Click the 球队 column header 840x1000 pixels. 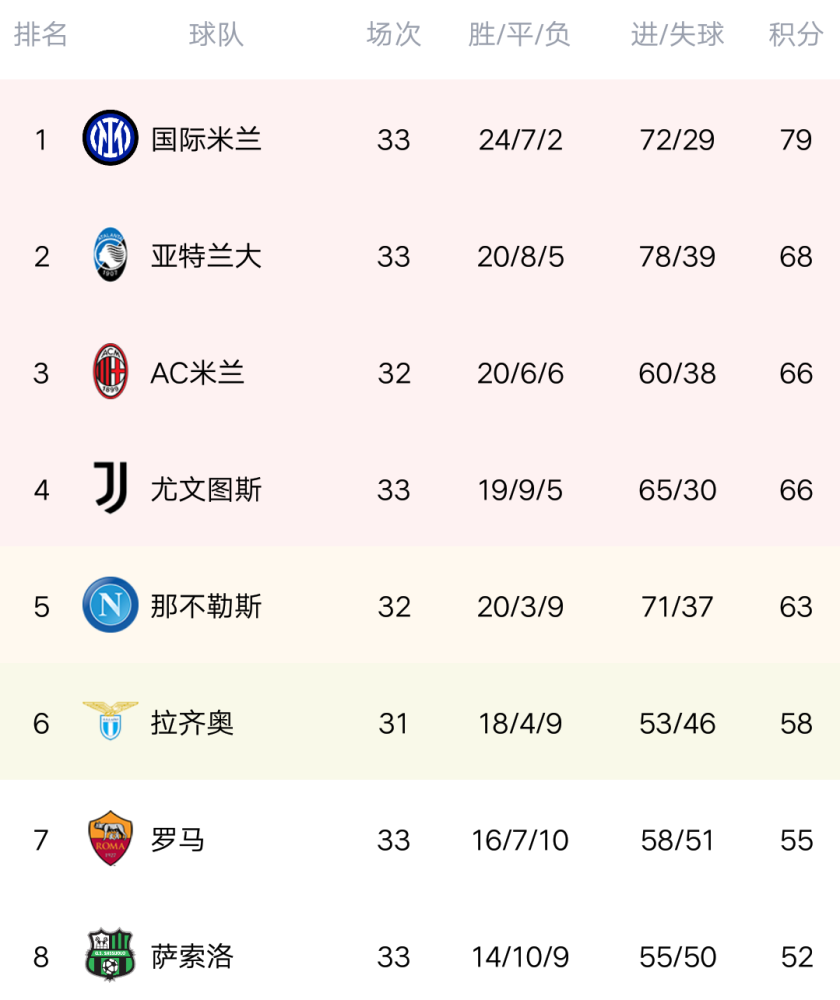click(x=216, y=35)
